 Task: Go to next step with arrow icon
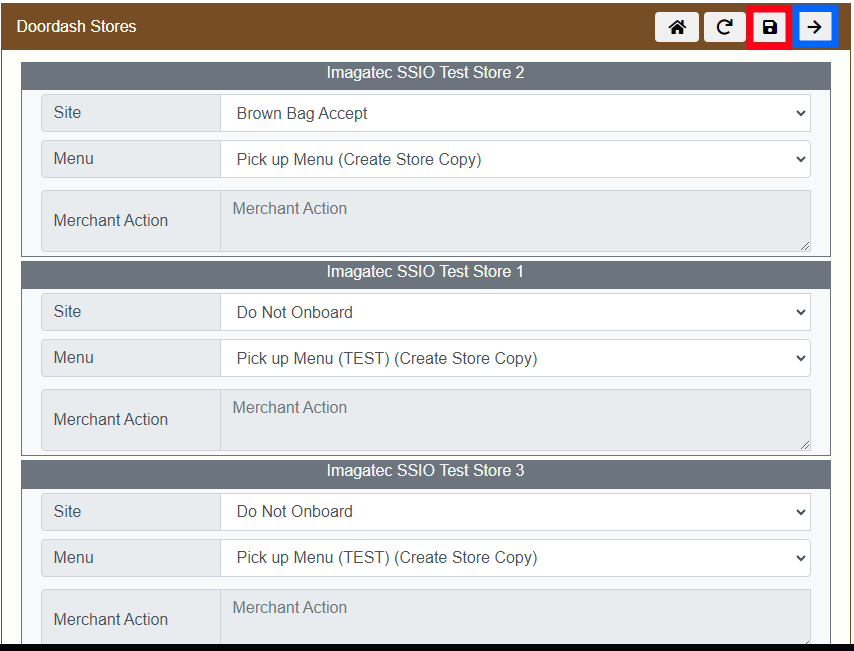click(x=815, y=27)
